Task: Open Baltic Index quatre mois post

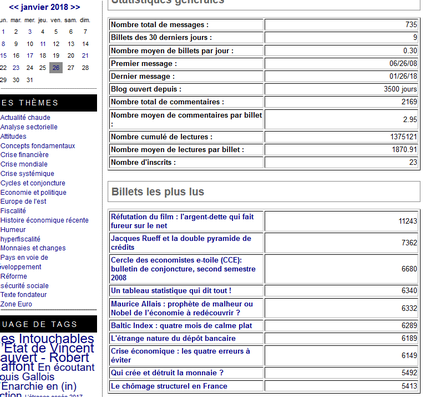Action: 181,326
